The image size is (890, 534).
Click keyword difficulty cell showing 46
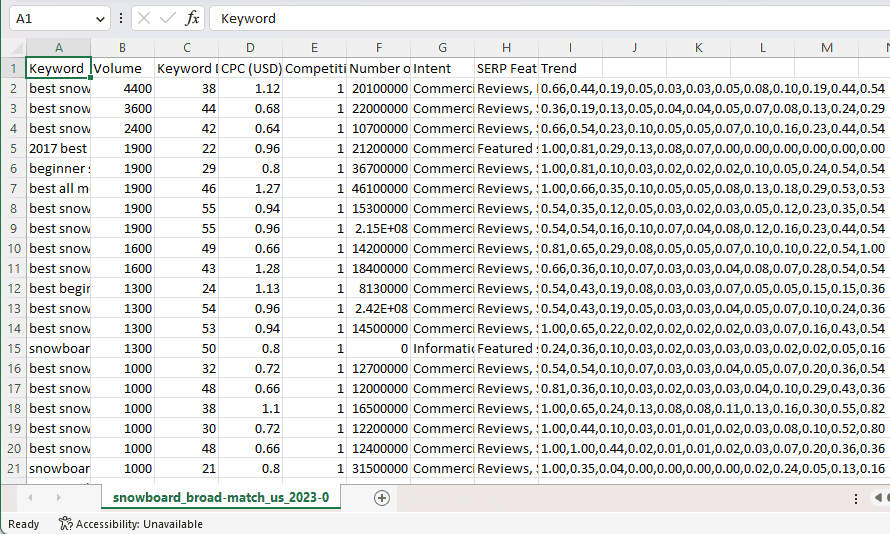click(x=187, y=188)
